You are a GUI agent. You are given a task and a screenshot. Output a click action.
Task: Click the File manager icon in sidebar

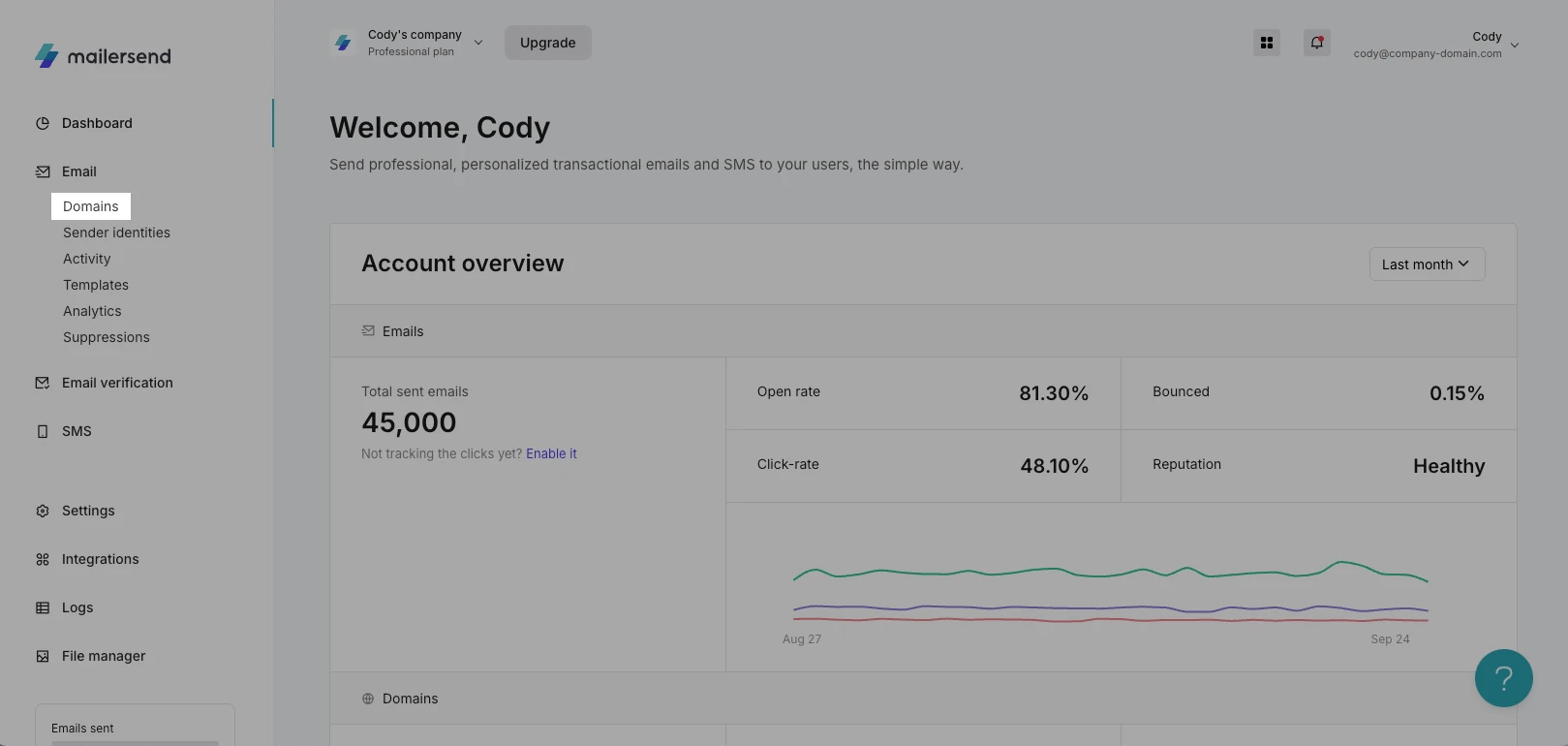click(43, 656)
